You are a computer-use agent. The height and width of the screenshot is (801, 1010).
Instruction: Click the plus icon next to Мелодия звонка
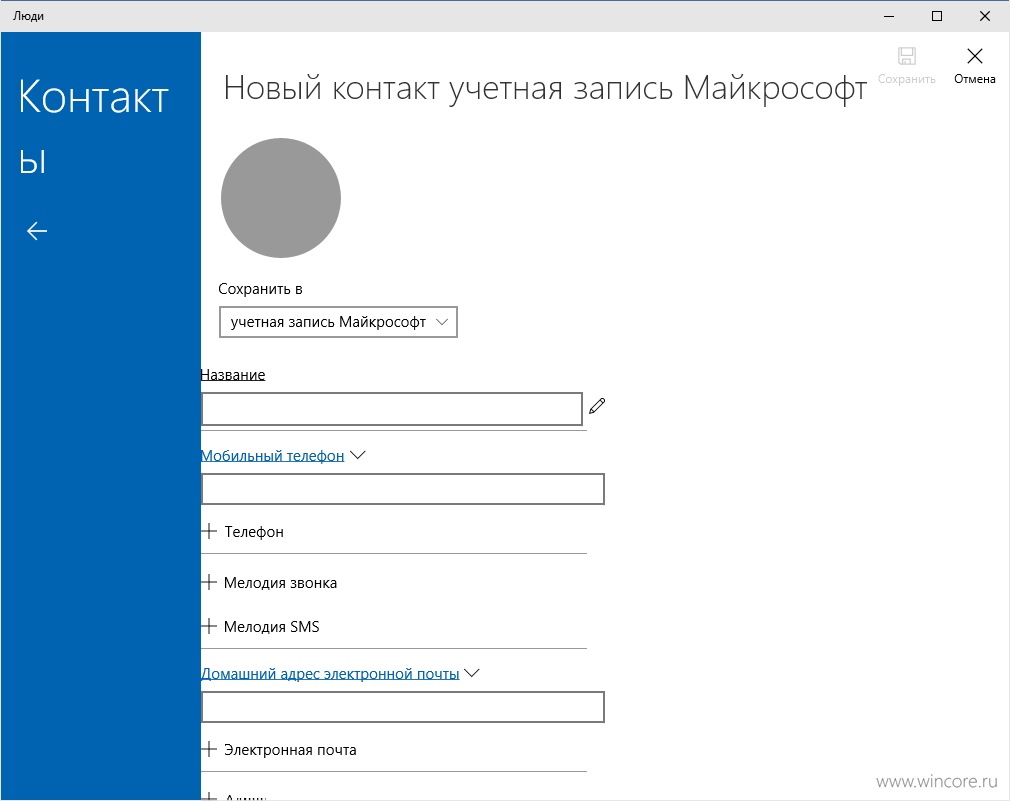[x=209, y=582]
